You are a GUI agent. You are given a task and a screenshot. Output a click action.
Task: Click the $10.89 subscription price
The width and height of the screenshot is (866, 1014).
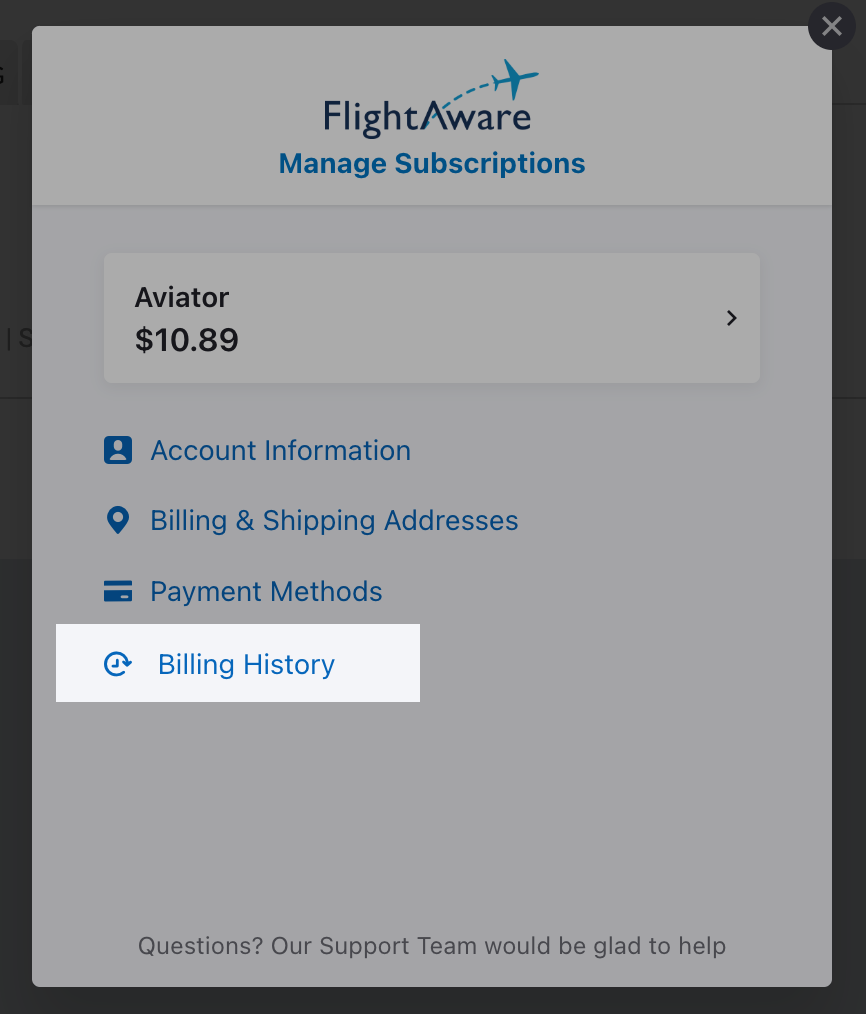(x=187, y=340)
